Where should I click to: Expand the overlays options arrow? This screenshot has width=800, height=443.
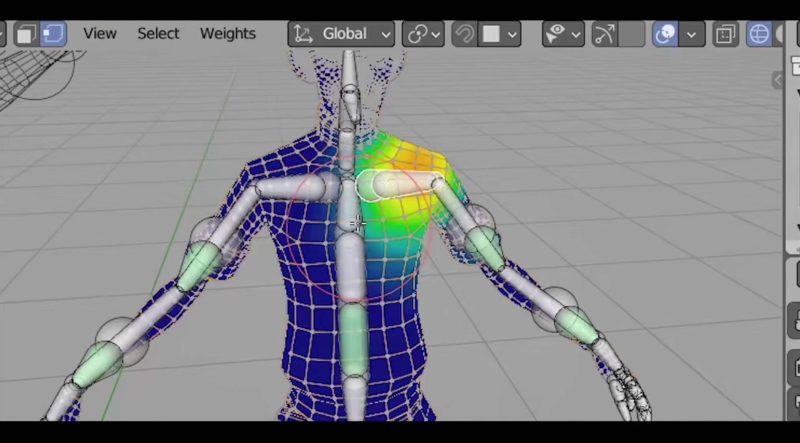[690, 34]
